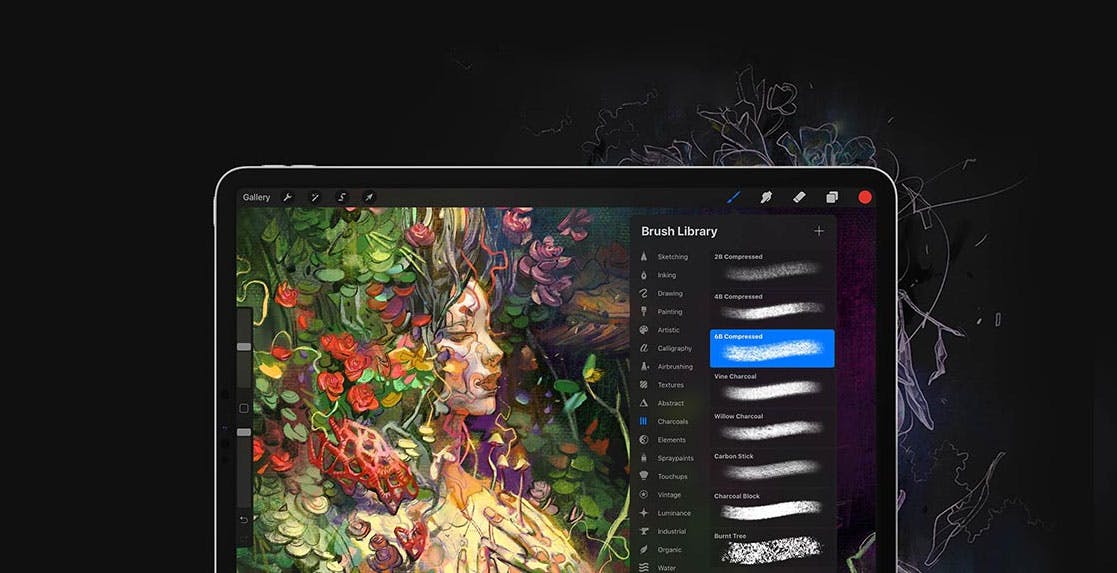Image resolution: width=1117 pixels, height=573 pixels.
Task: Select the Charcoals brush set
Action: [664, 422]
